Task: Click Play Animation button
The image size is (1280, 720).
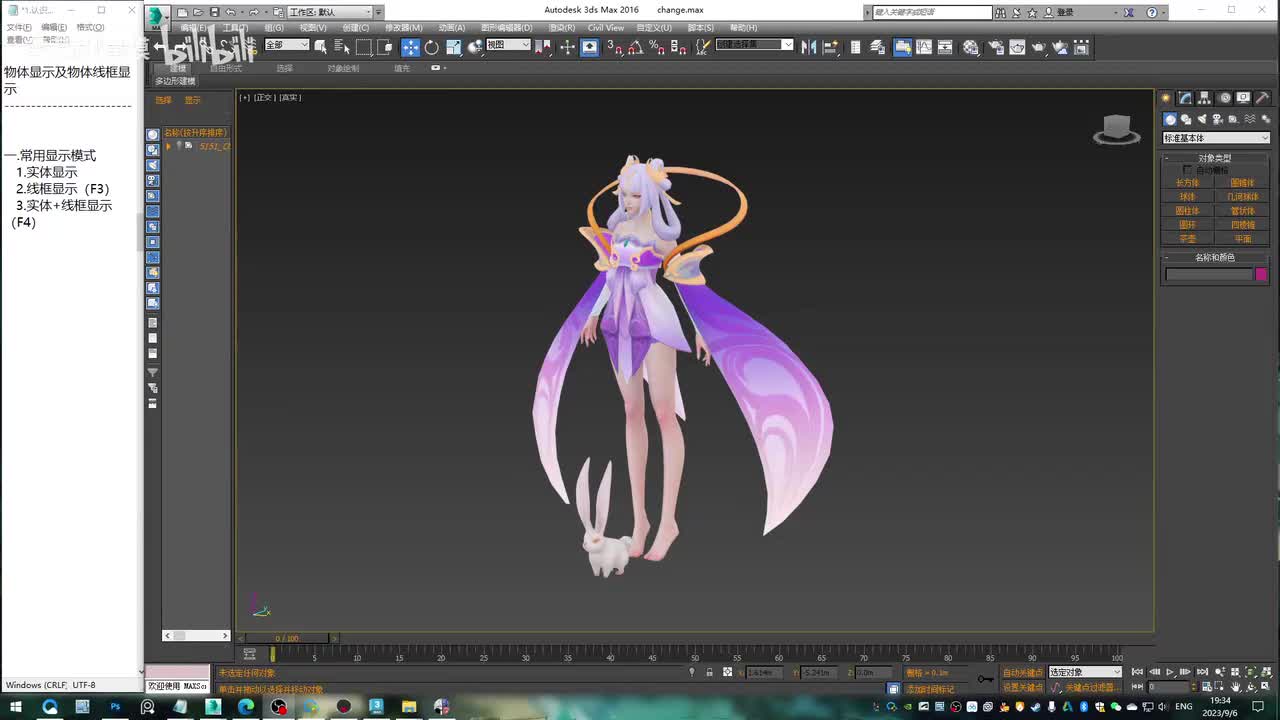Action: (x=1170, y=672)
